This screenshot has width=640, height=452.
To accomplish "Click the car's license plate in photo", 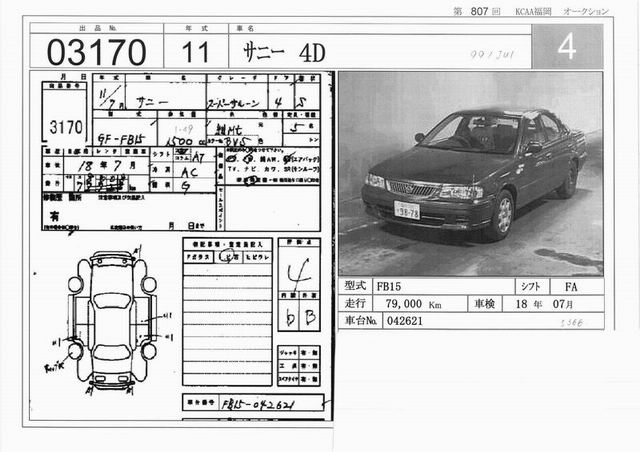I will [x=407, y=209].
